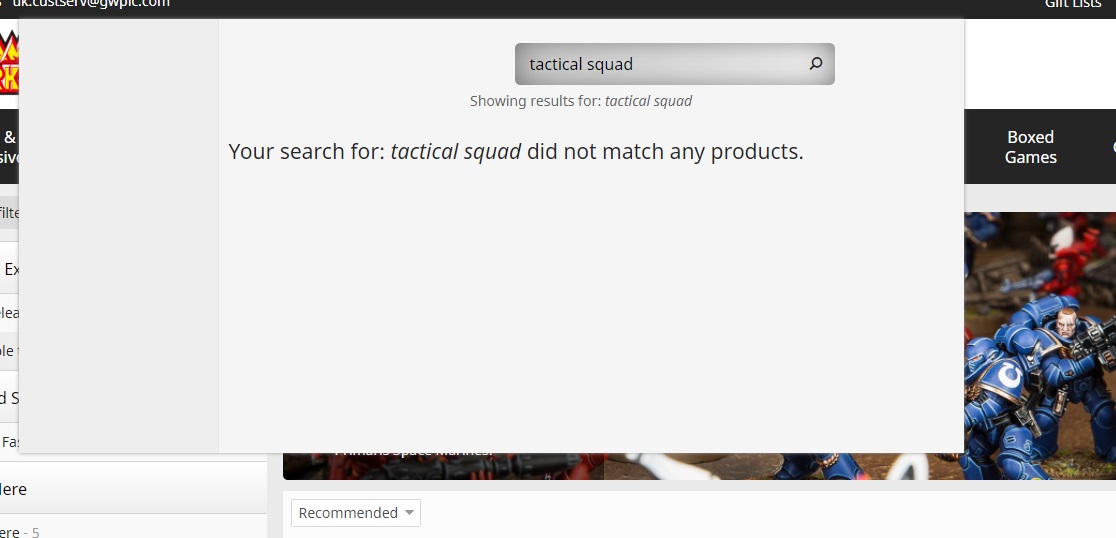Expand the filter section ending in 'lere'
1116x538 pixels.
pyautogui.click(x=14, y=489)
